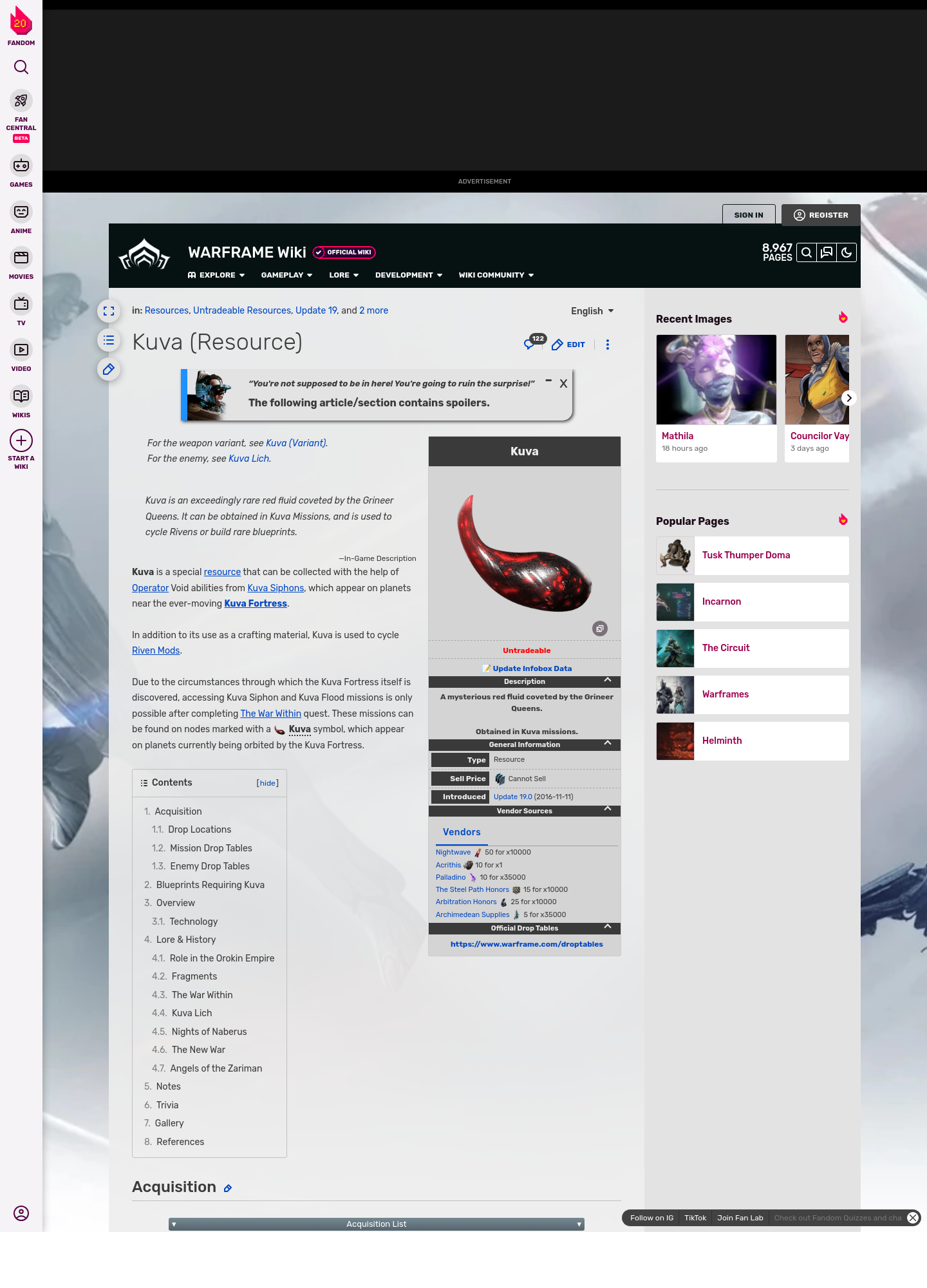Click the Register button
The height and width of the screenshot is (1288, 927).
click(x=821, y=215)
